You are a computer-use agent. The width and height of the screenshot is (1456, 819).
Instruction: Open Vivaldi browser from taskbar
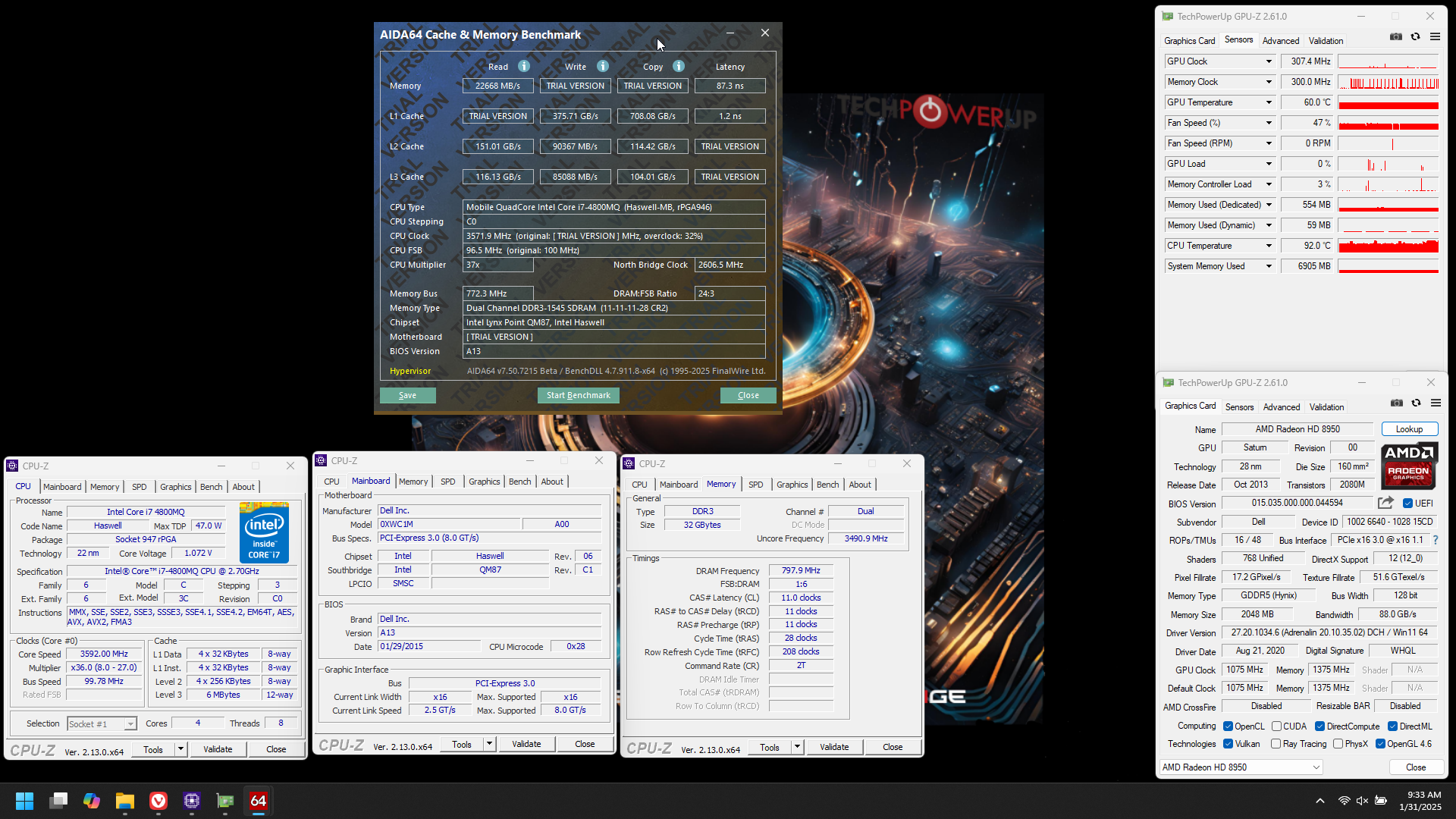158,801
